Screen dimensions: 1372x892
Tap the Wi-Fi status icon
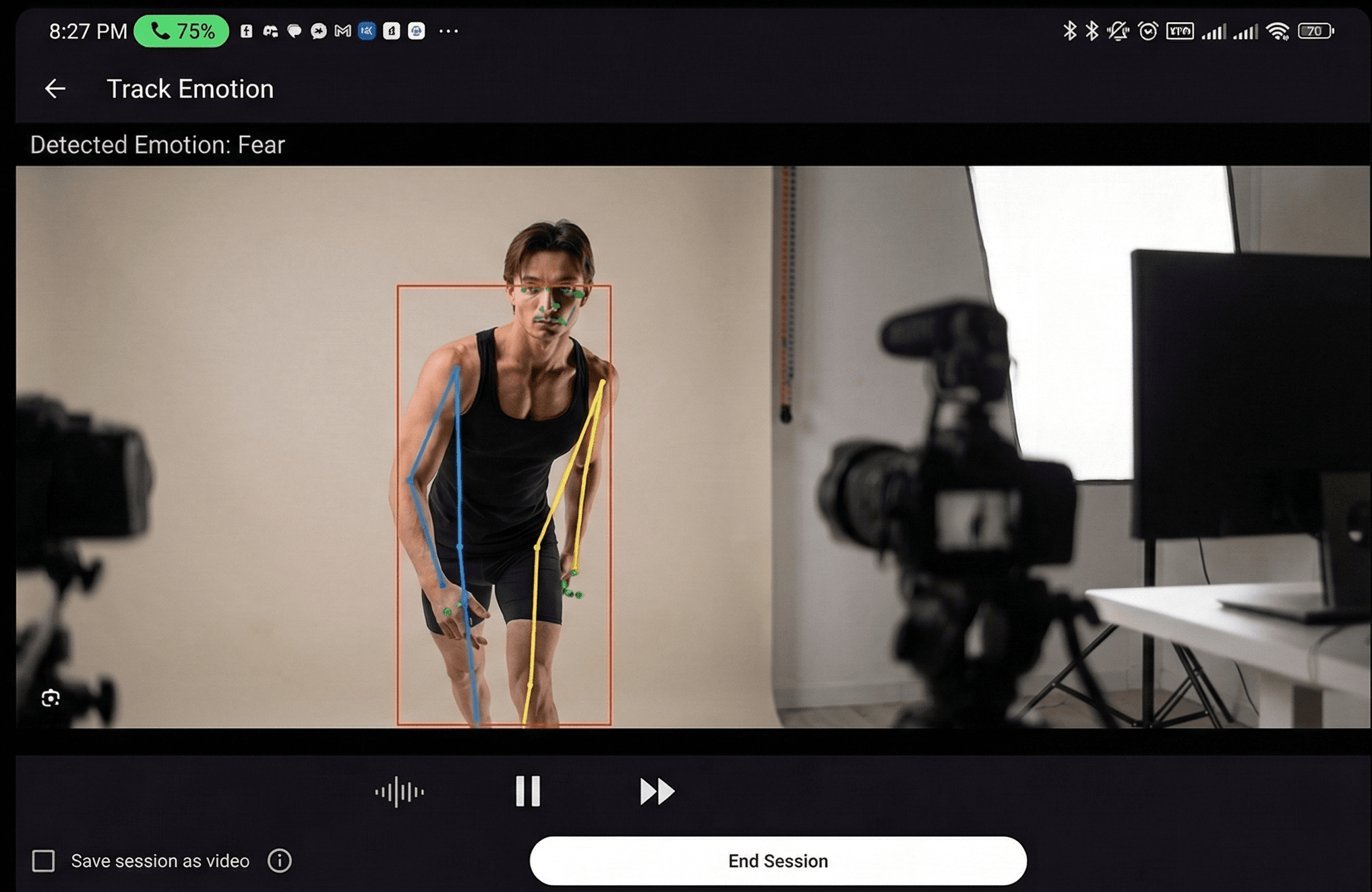1277,31
